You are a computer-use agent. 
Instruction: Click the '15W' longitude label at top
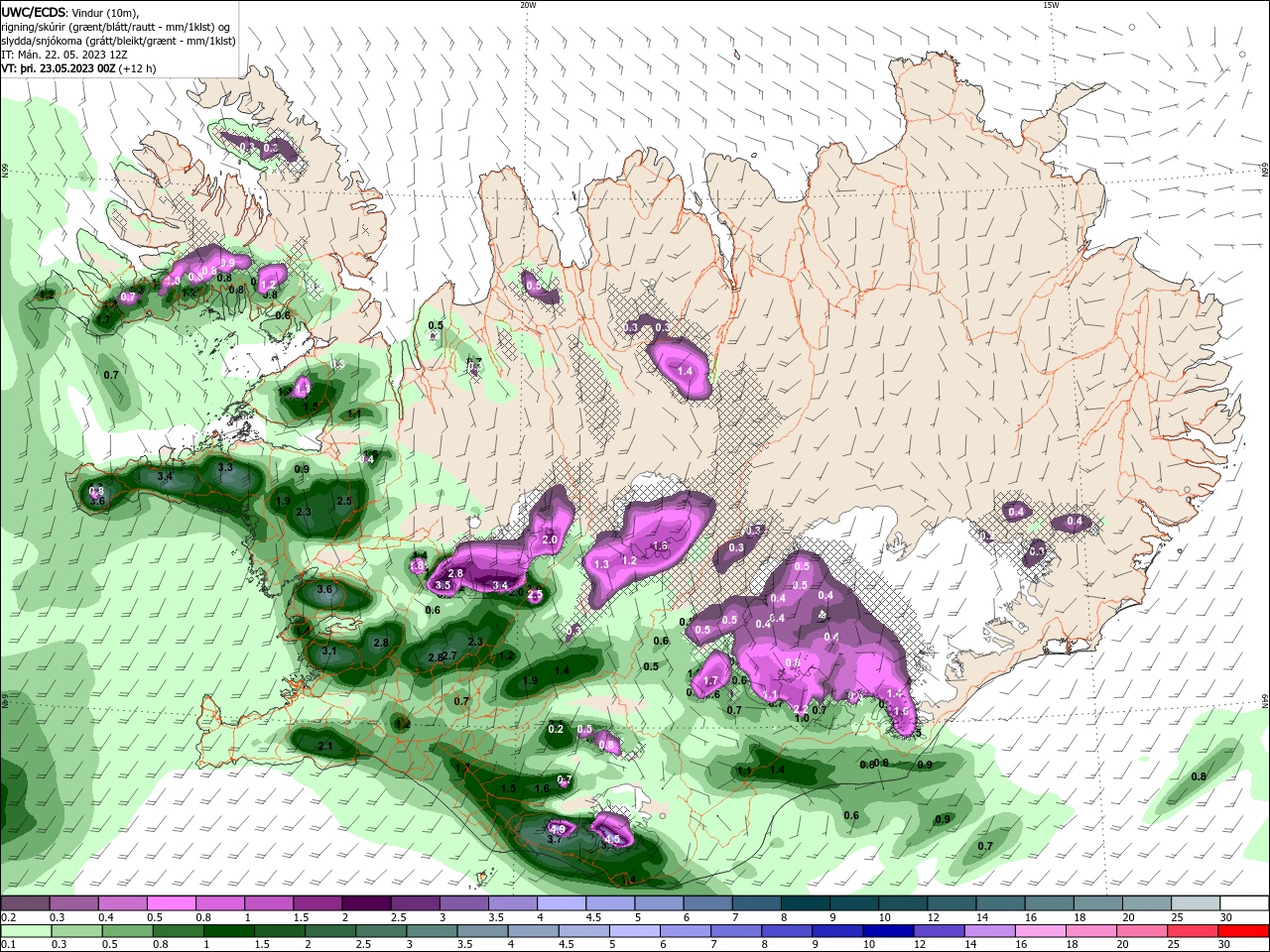click(x=1051, y=5)
